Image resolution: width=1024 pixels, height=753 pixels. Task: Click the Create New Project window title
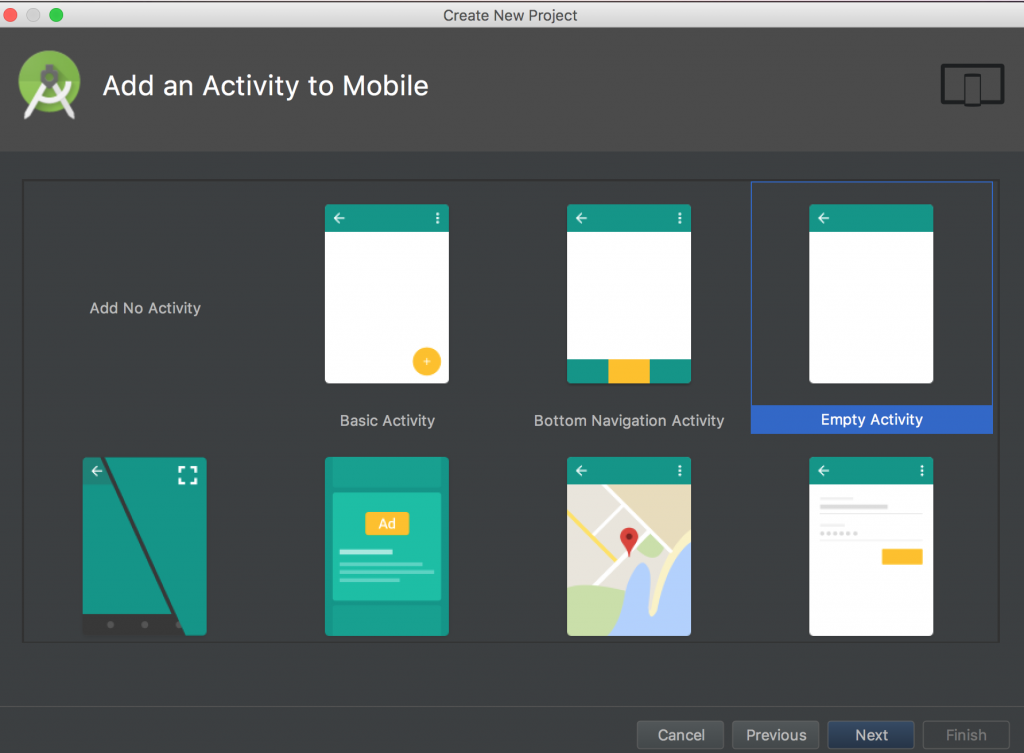[510, 15]
